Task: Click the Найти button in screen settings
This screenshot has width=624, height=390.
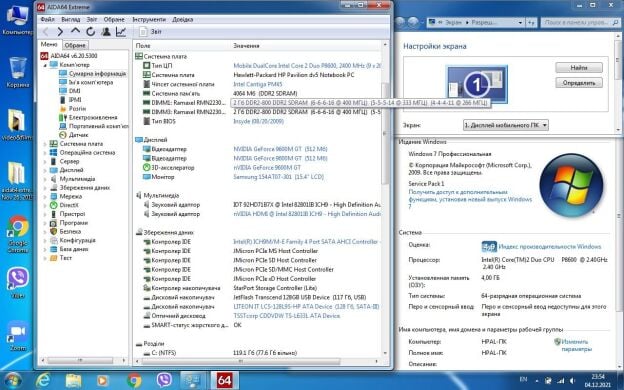Action: tap(579, 68)
